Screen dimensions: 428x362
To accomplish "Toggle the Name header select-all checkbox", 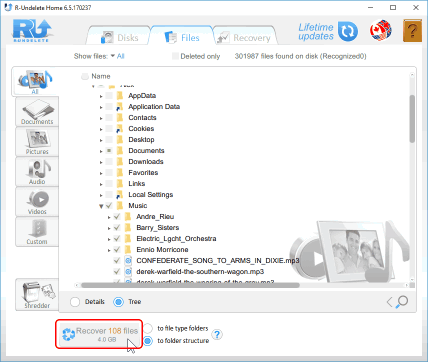I will pos(85,76).
